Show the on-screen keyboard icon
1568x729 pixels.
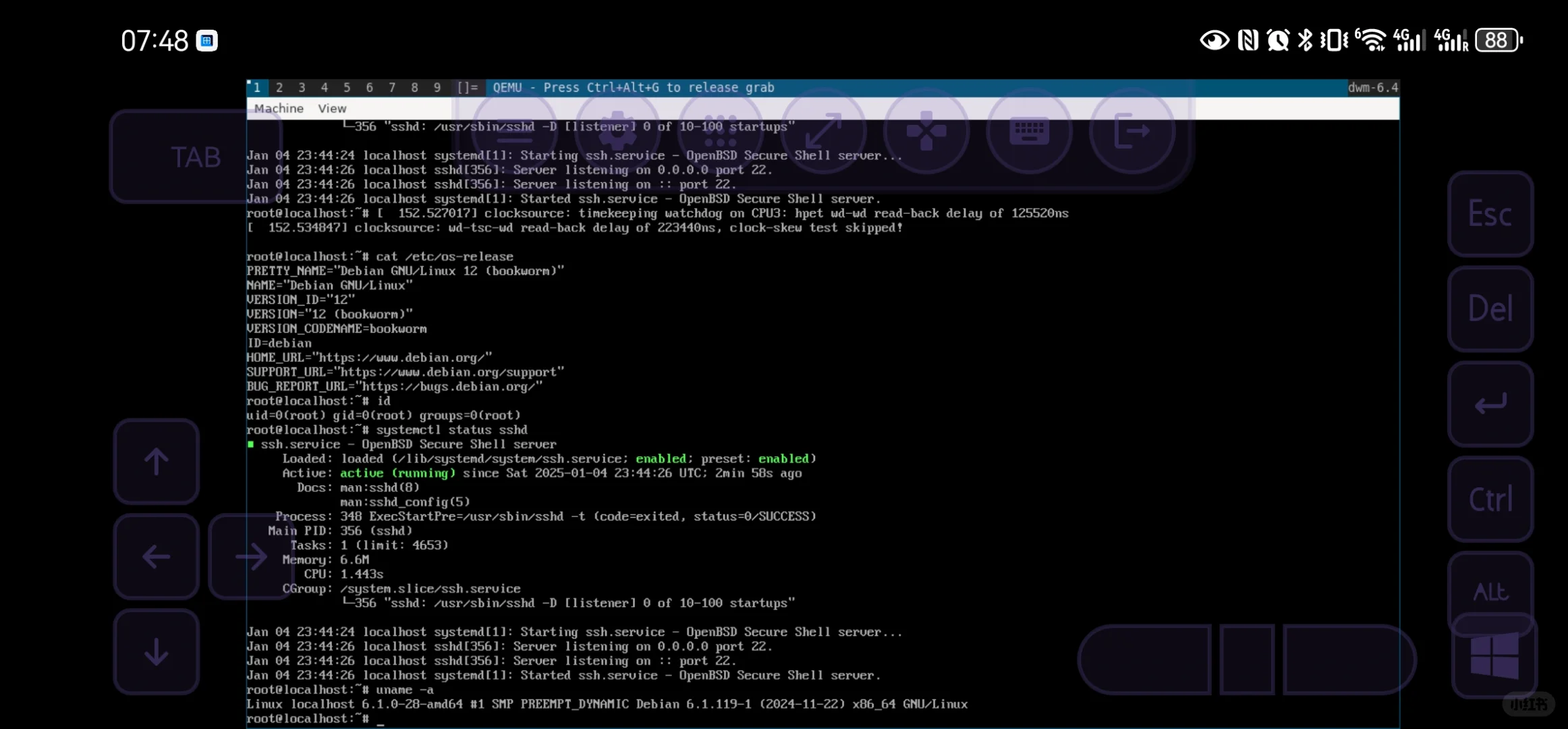pos(1029,132)
